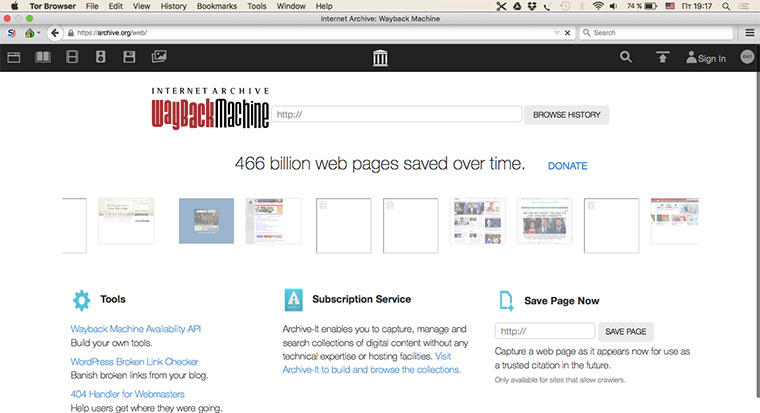Open the Tor onion button dropdown
Viewport: 760px width, 413px height.
point(32,33)
